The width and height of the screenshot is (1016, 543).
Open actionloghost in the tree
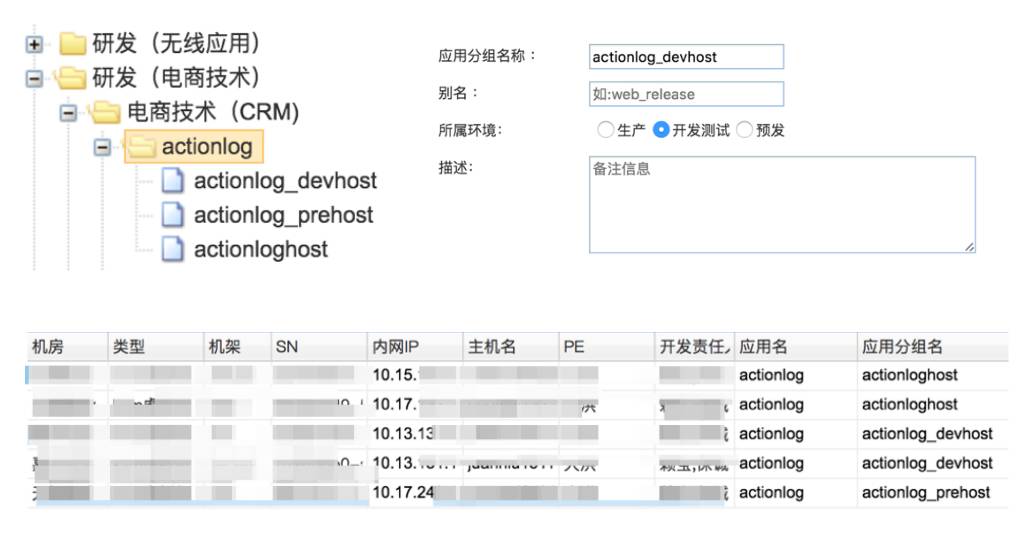[260, 249]
